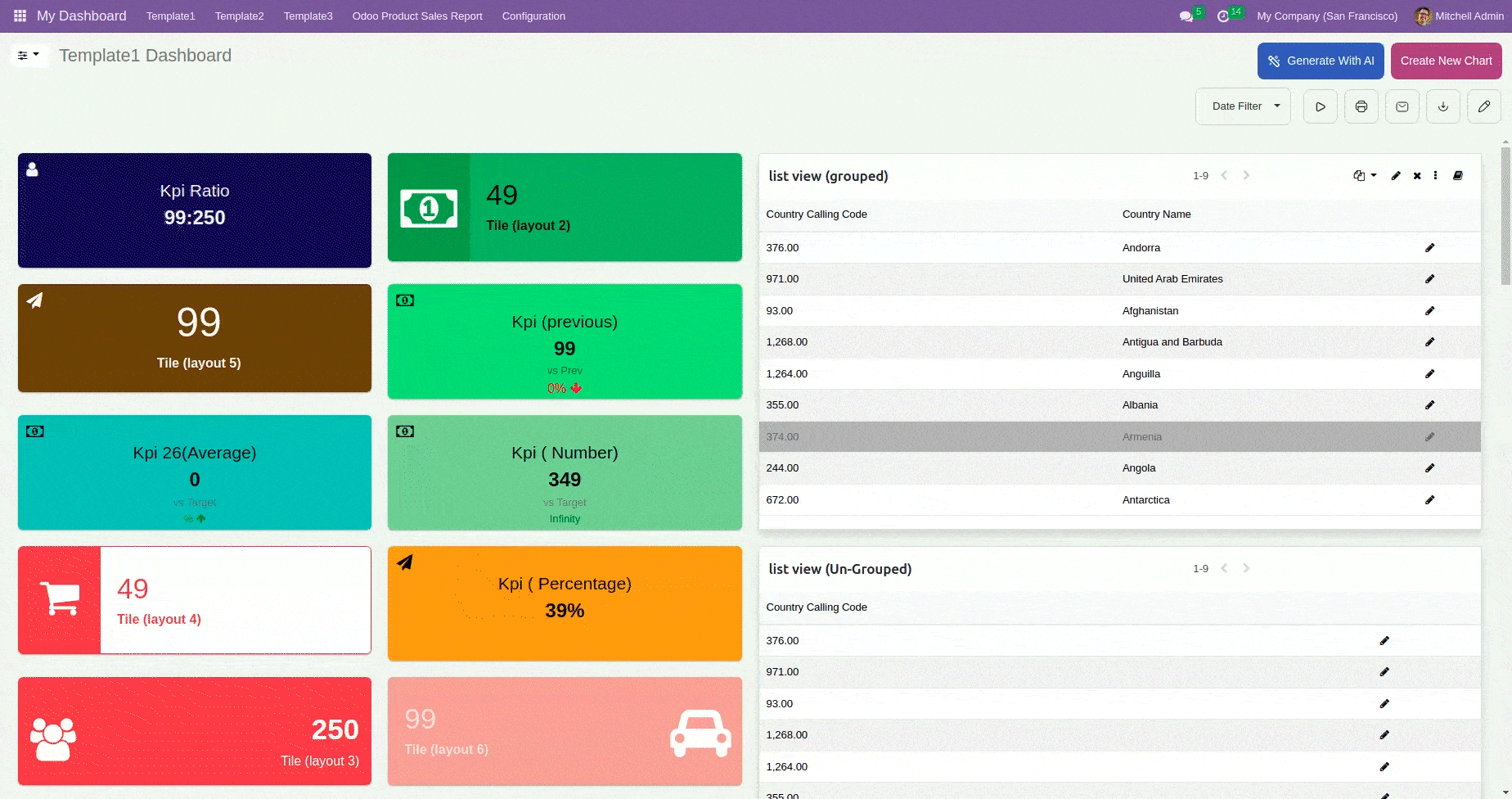This screenshot has height=799, width=1512.
Task: Open the Template2 menu
Action: tap(239, 16)
